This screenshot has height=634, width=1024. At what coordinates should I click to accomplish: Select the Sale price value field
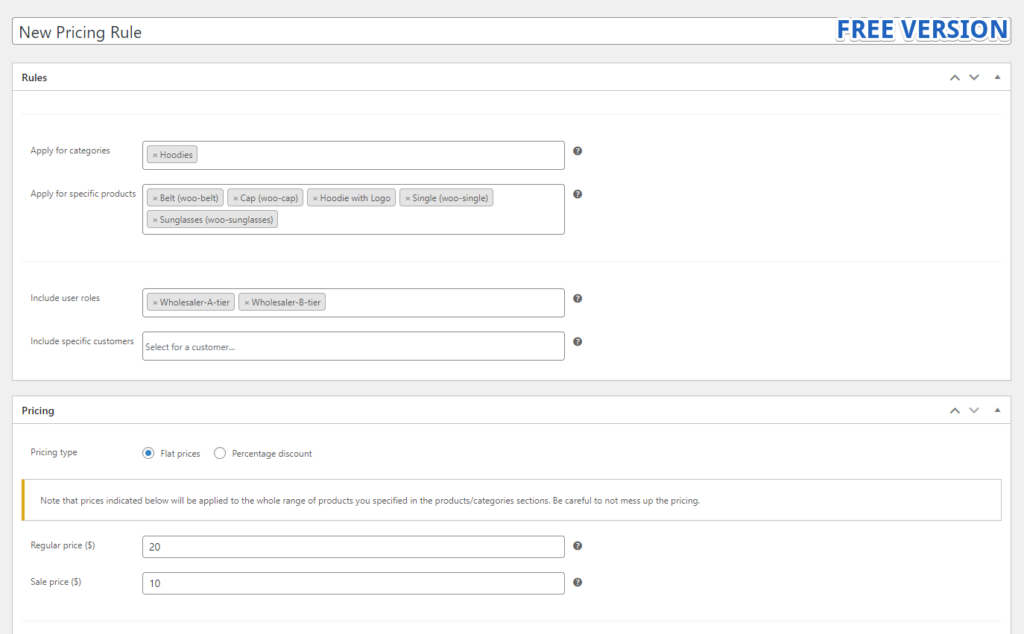point(352,582)
